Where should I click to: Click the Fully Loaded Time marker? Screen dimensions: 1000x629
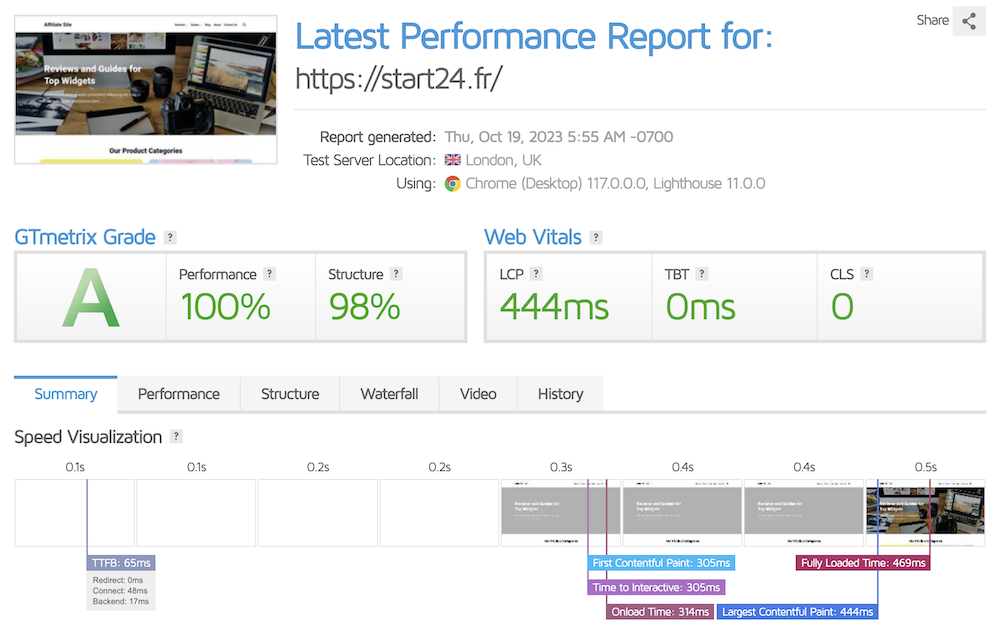pos(863,563)
